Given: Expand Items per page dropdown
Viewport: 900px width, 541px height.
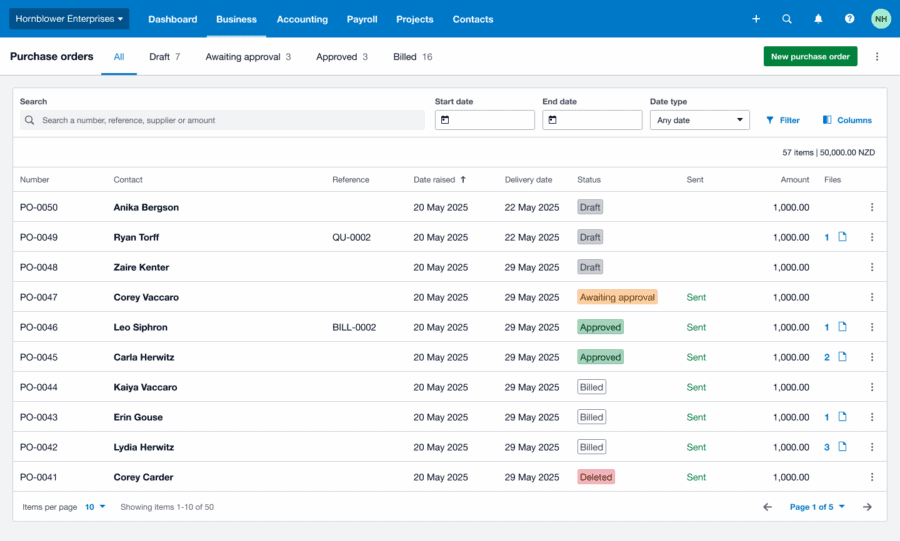Looking at the screenshot, I should 95,507.
